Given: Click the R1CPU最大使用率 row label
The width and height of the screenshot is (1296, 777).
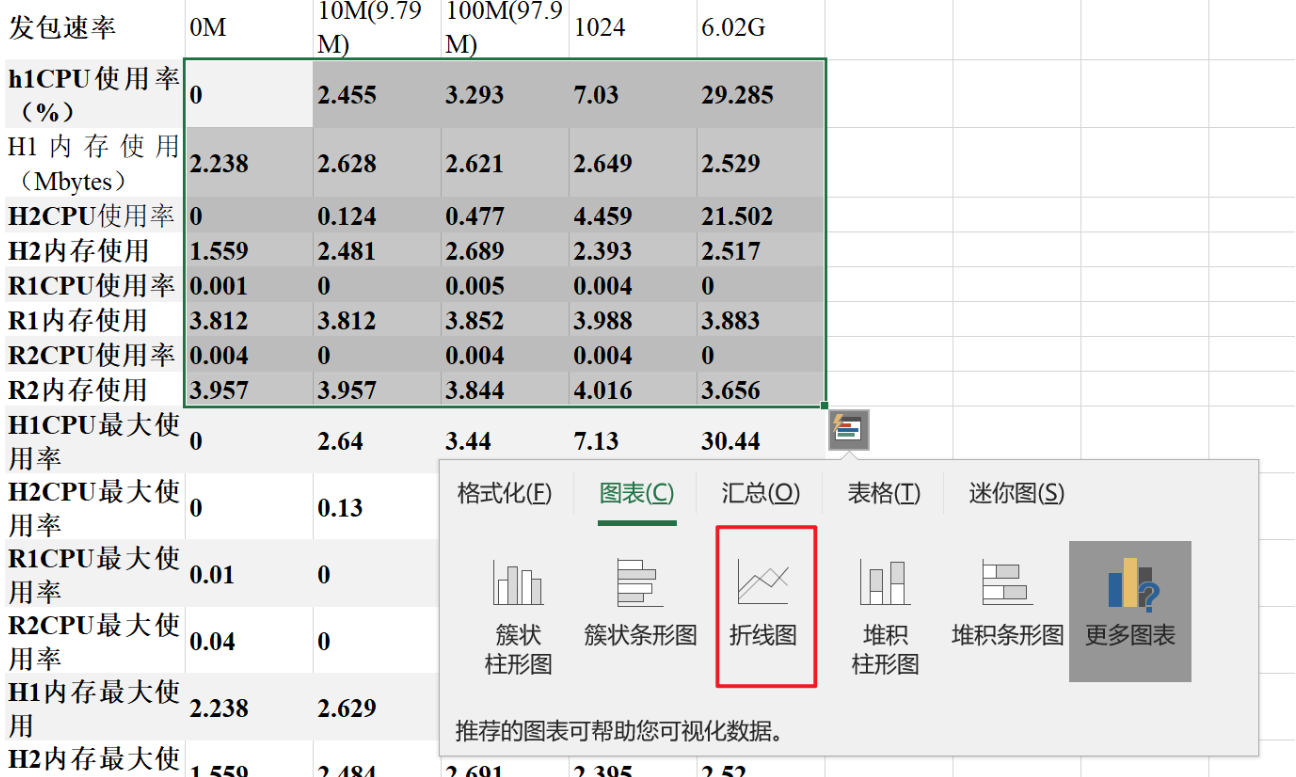Looking at the screenshot, I should click(92, 574).
